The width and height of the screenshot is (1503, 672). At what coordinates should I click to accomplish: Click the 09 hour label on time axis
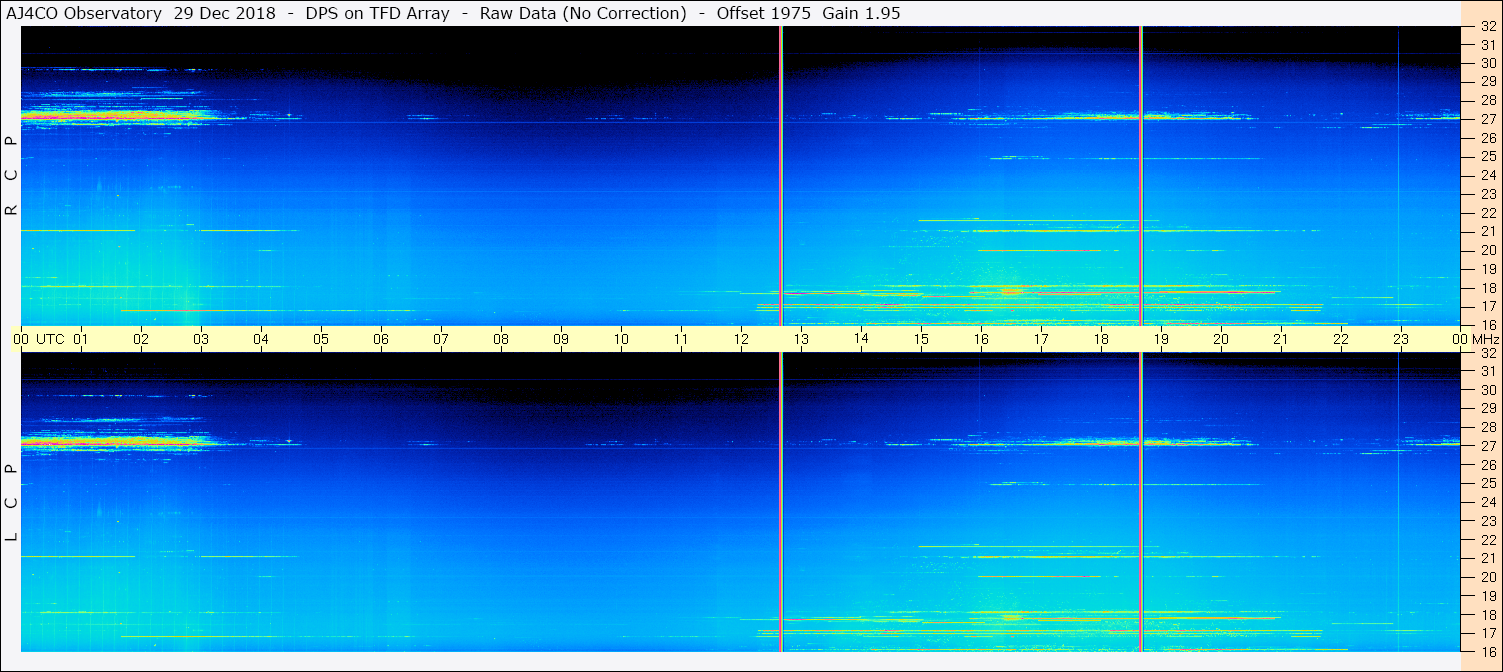click(561, 339)
